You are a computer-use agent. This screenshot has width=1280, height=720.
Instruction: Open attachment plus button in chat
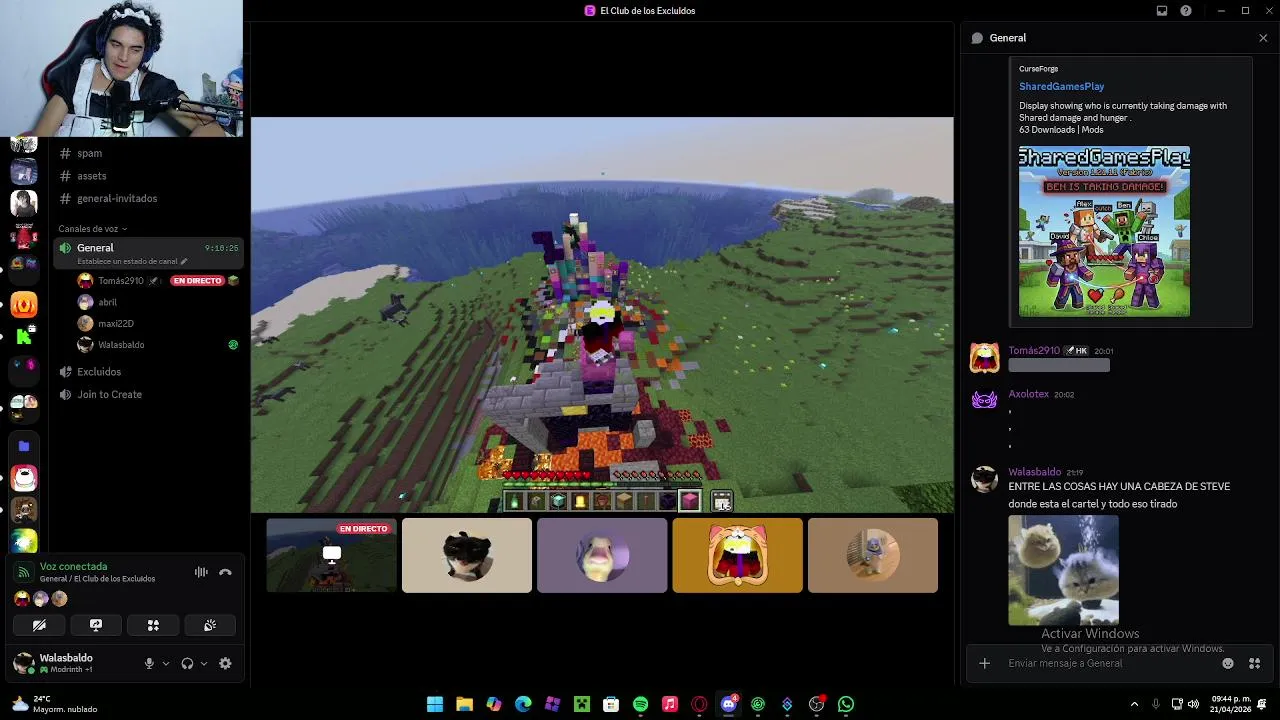click(x=984, y=663)
